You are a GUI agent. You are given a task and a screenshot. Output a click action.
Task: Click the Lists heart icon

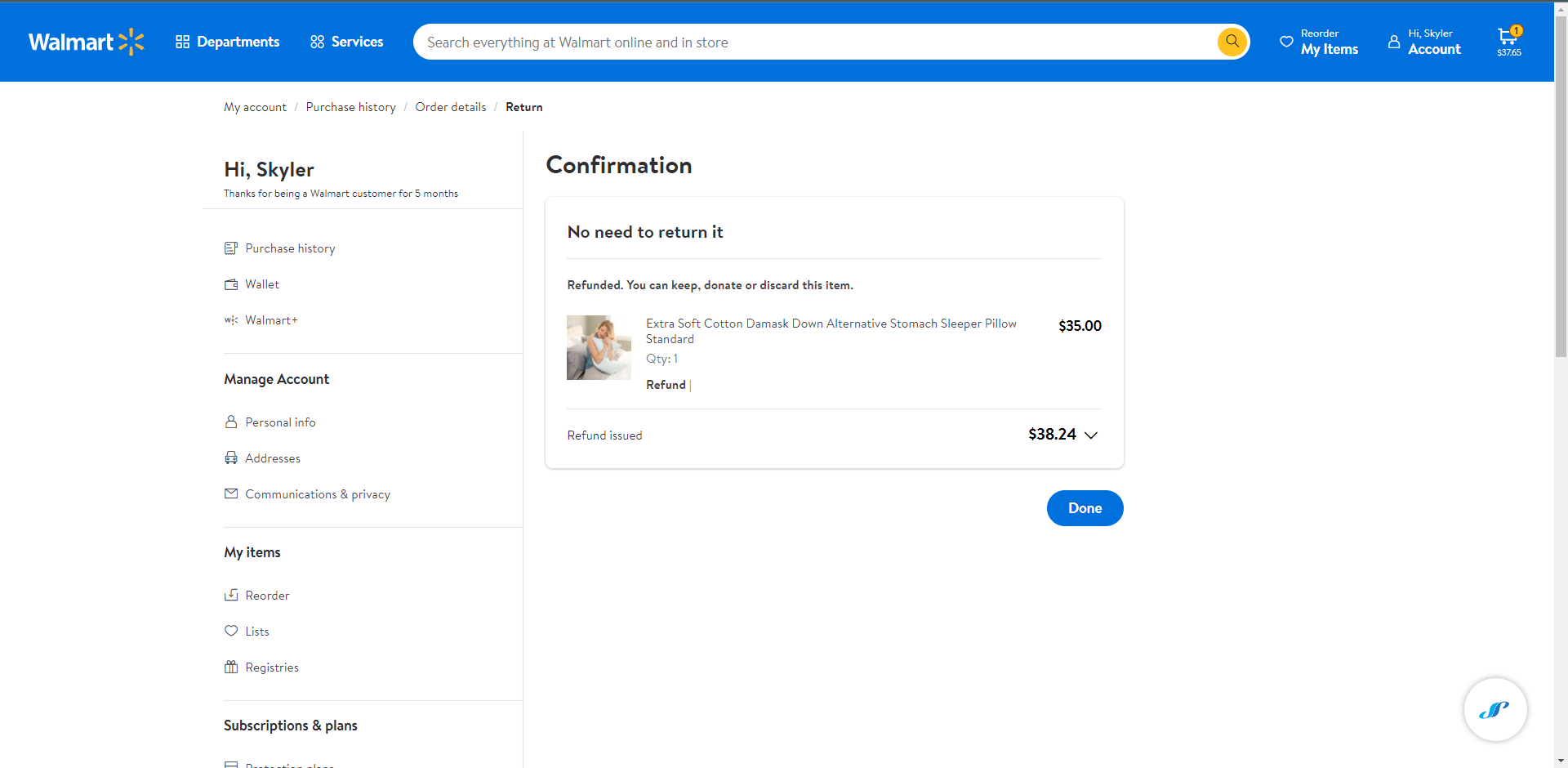coord(231,631)
